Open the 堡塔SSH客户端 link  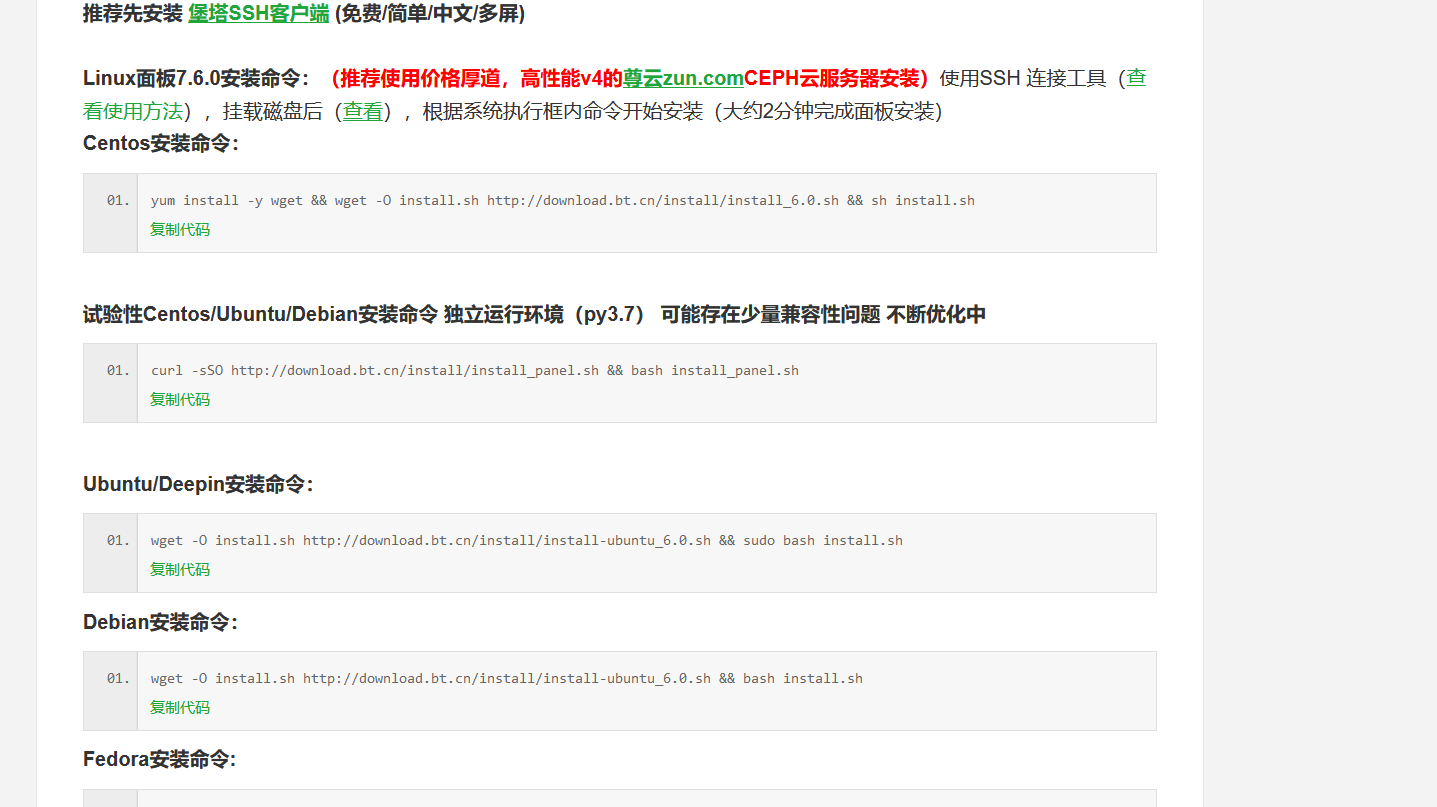[x=258, y=14]
